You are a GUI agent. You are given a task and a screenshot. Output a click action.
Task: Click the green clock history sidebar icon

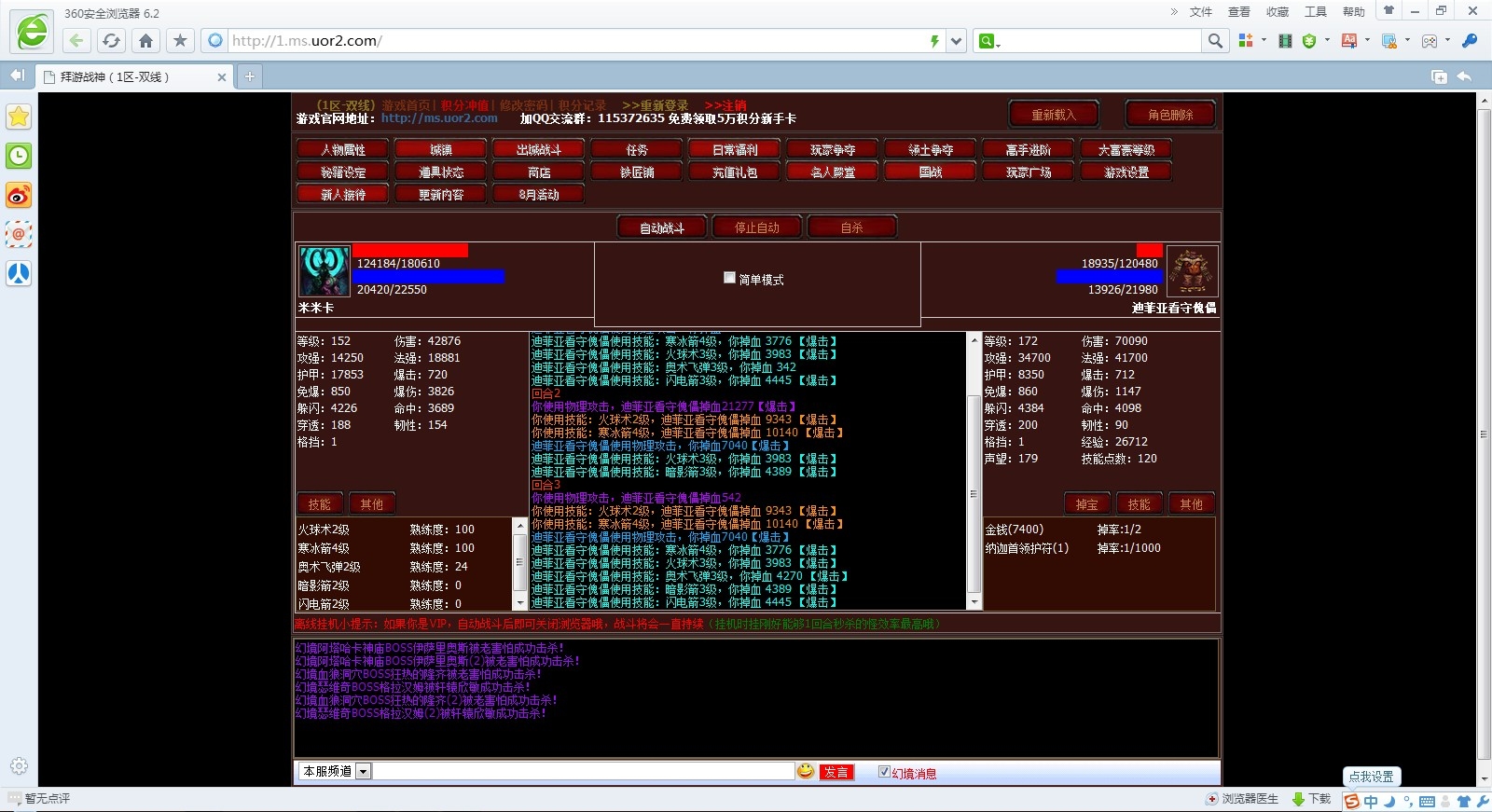19,157
